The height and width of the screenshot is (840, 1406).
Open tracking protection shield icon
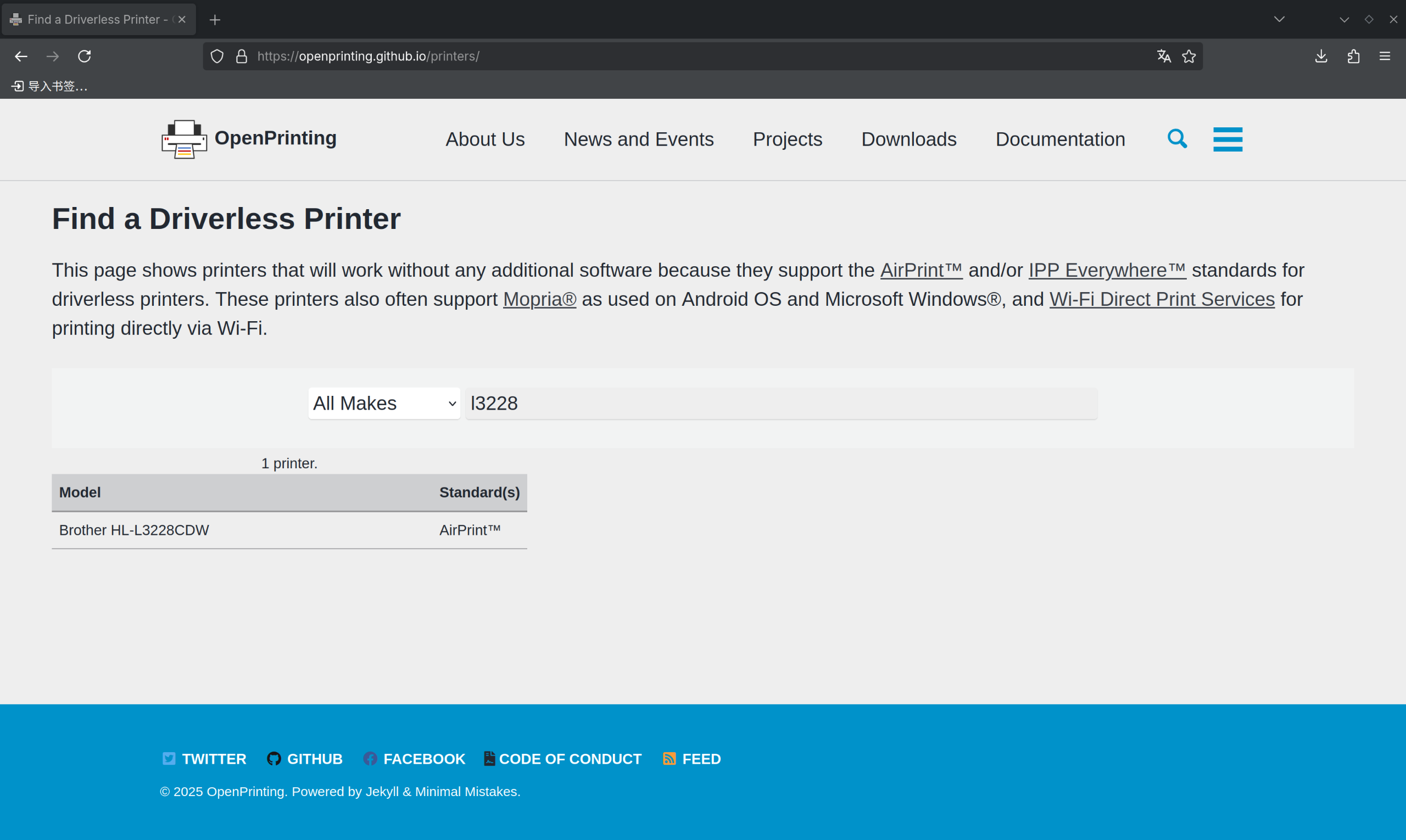(217, 56)
